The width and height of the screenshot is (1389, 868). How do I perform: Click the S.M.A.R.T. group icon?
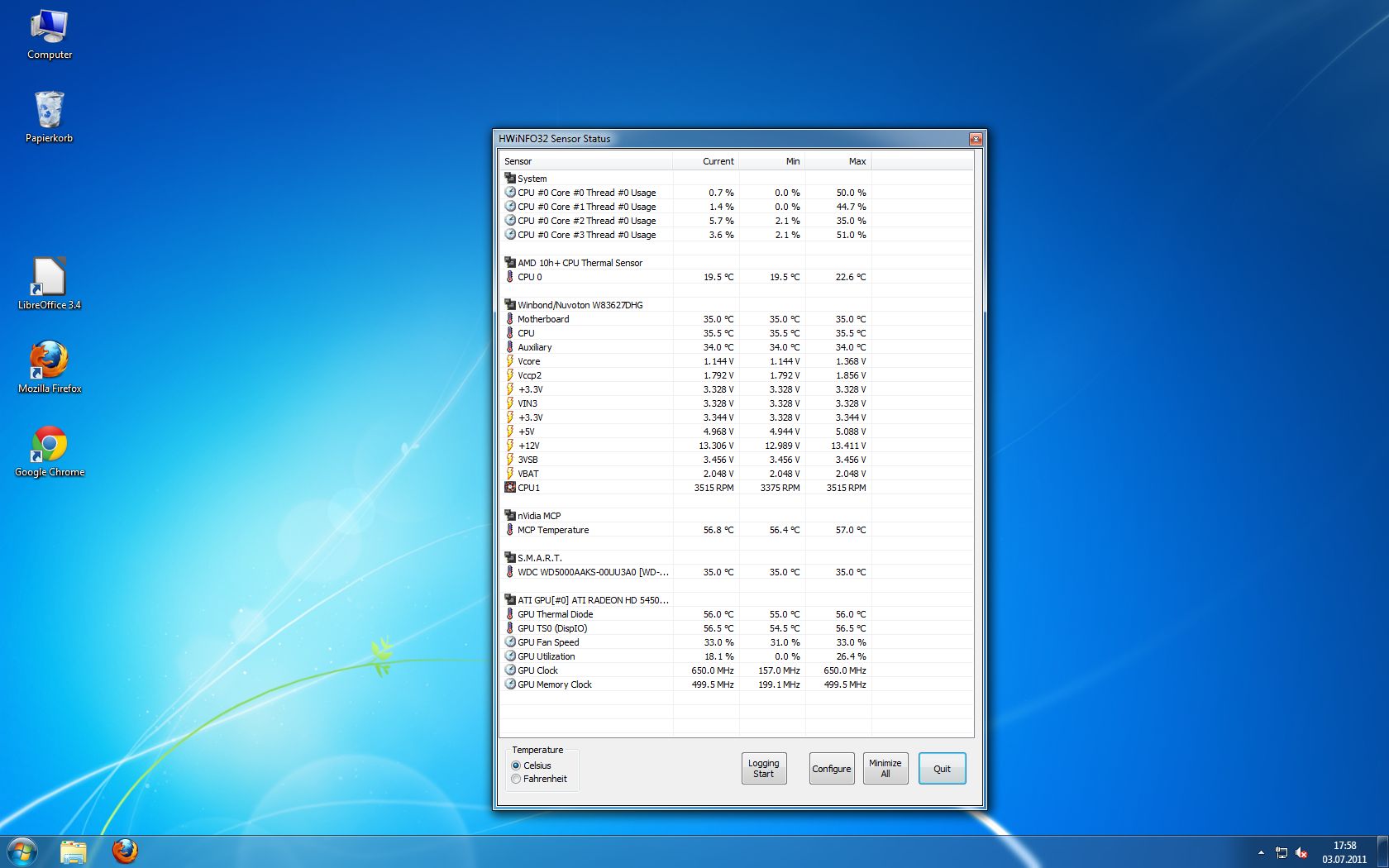(x=510, y=557)
